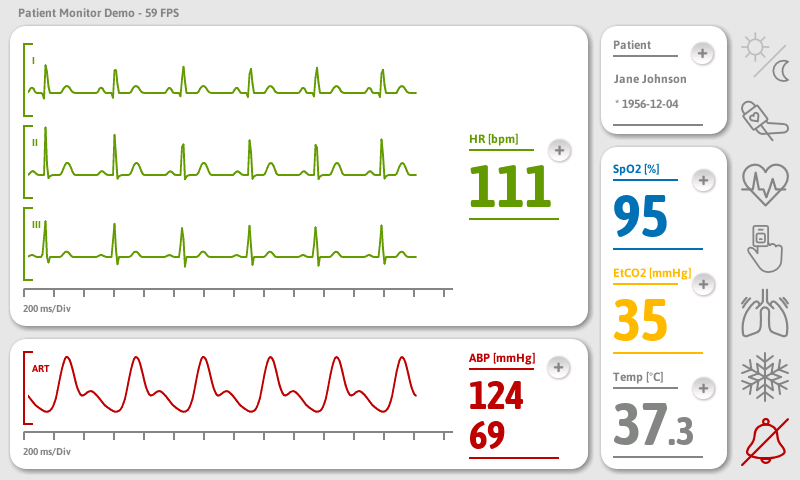Click the red ART pressure waveform
The width and height of the screenshot is (800, 480).
point(220,387)
